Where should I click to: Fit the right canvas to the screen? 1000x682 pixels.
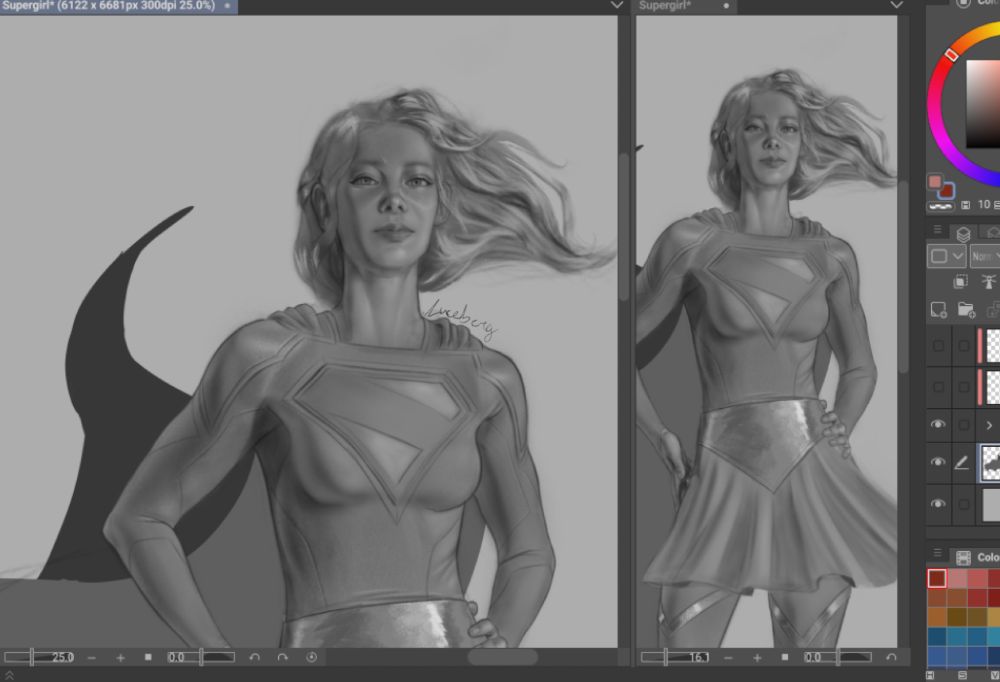click(x=784, y=657)
